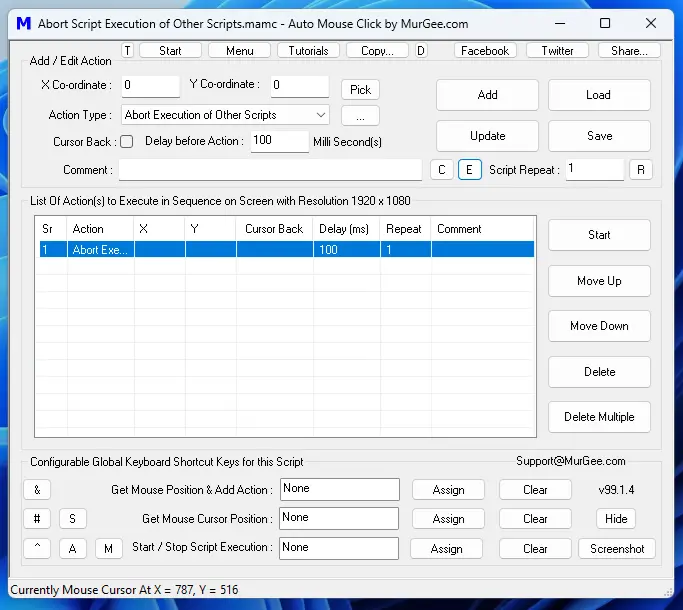
Task: Clear shortcut for Get Mouse Cursor Position
Action: (x=535, y=518)
